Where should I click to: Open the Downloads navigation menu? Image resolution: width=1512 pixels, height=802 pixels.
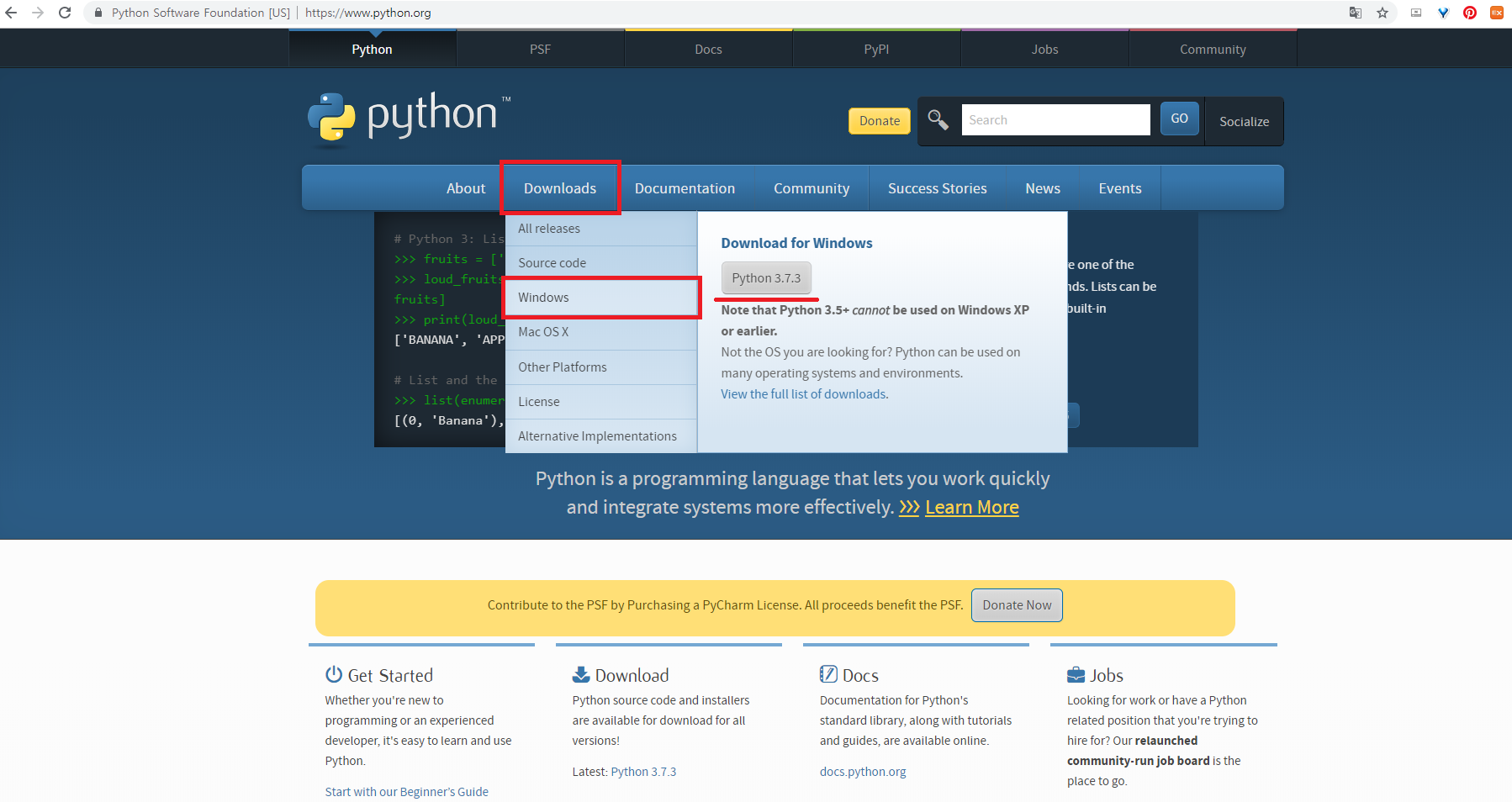[560, 188]
